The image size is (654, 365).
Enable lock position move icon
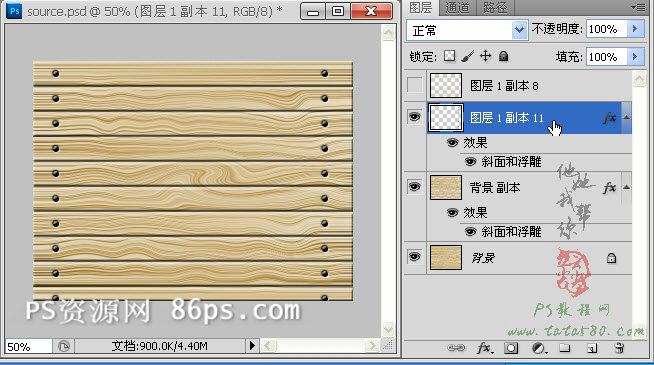point(485,56)
